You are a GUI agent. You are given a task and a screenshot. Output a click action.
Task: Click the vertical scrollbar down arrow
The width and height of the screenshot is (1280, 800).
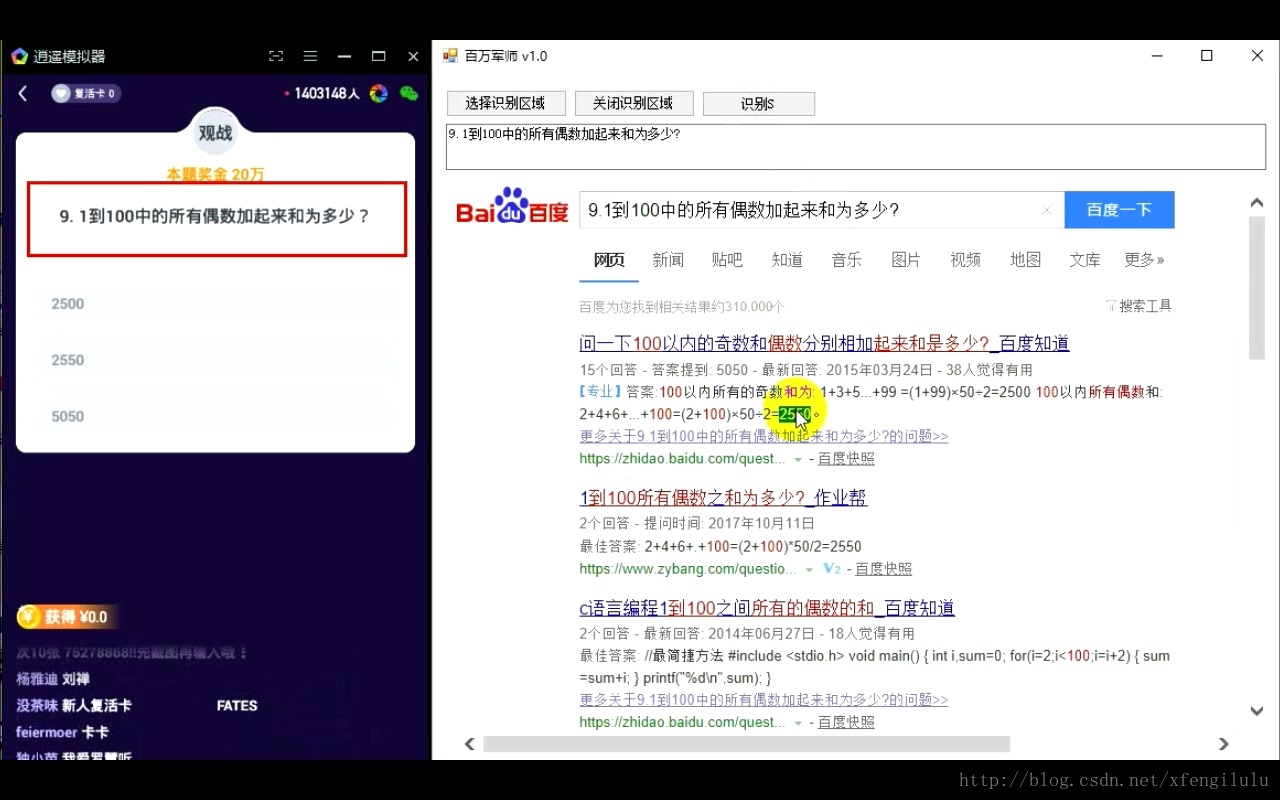(1257, 711)
